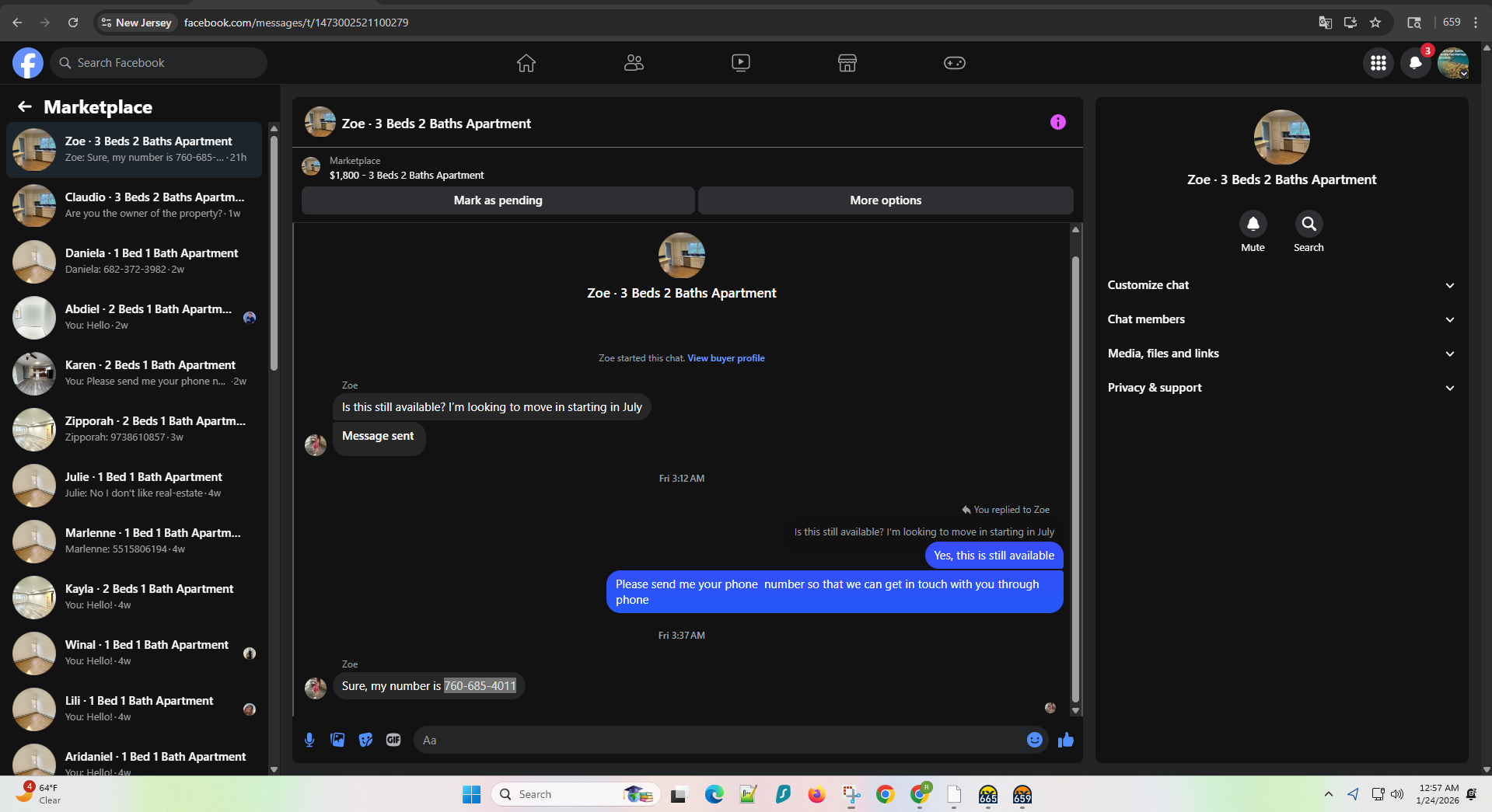
Task: Click the browser address bar URL
Action: (296, 23)
